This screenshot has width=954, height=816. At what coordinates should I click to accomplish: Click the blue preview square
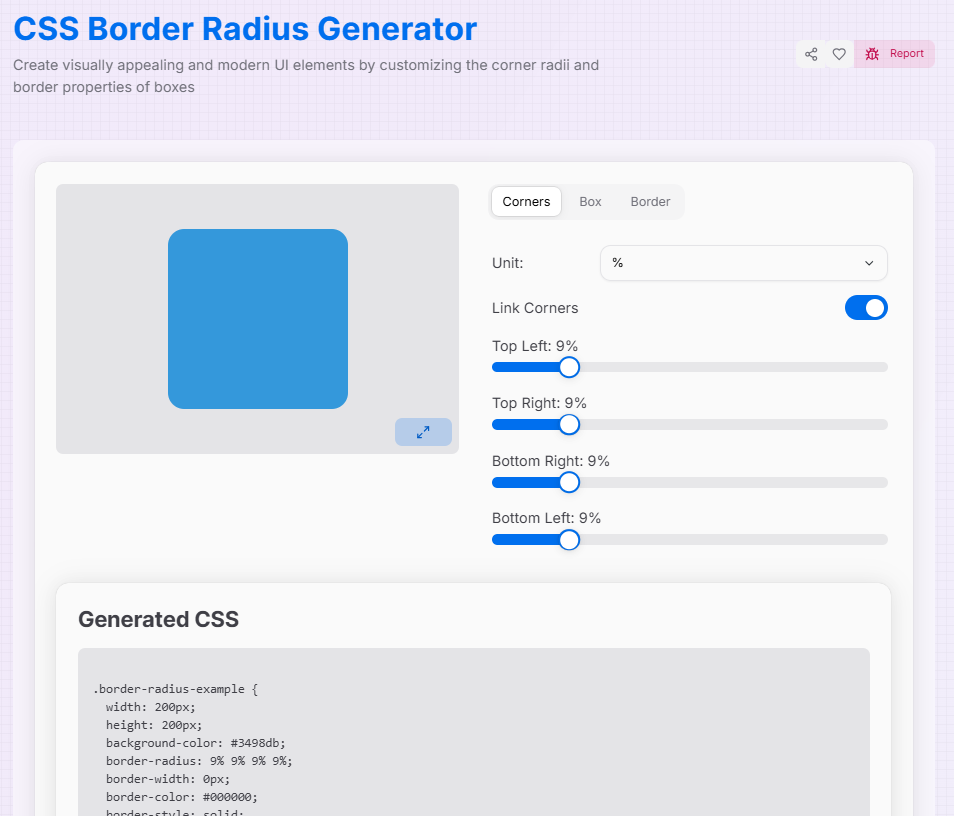(x=258, y=318)
